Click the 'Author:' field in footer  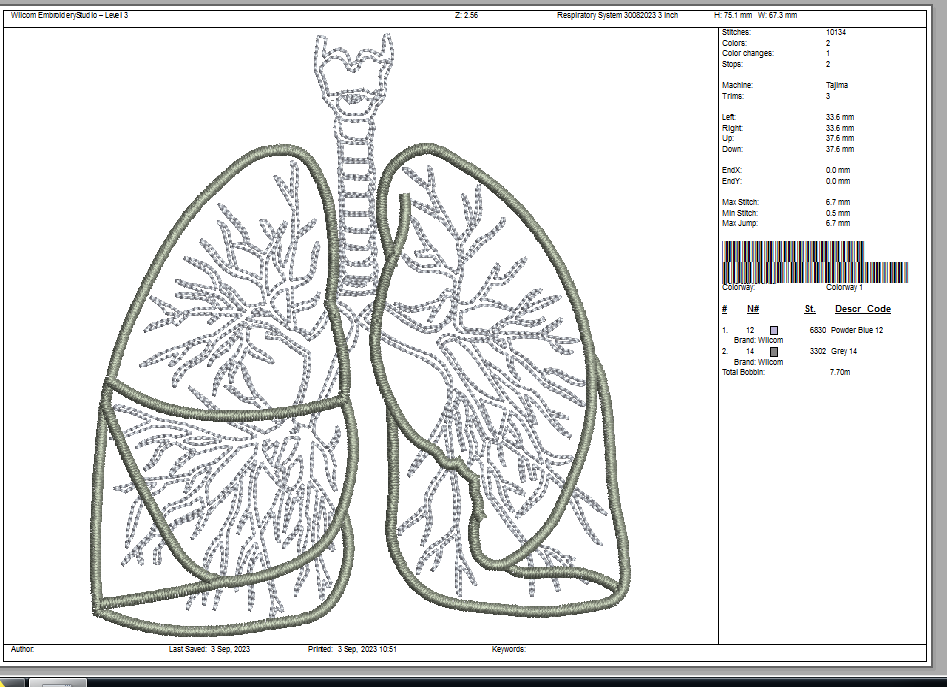tap(23, 649)
